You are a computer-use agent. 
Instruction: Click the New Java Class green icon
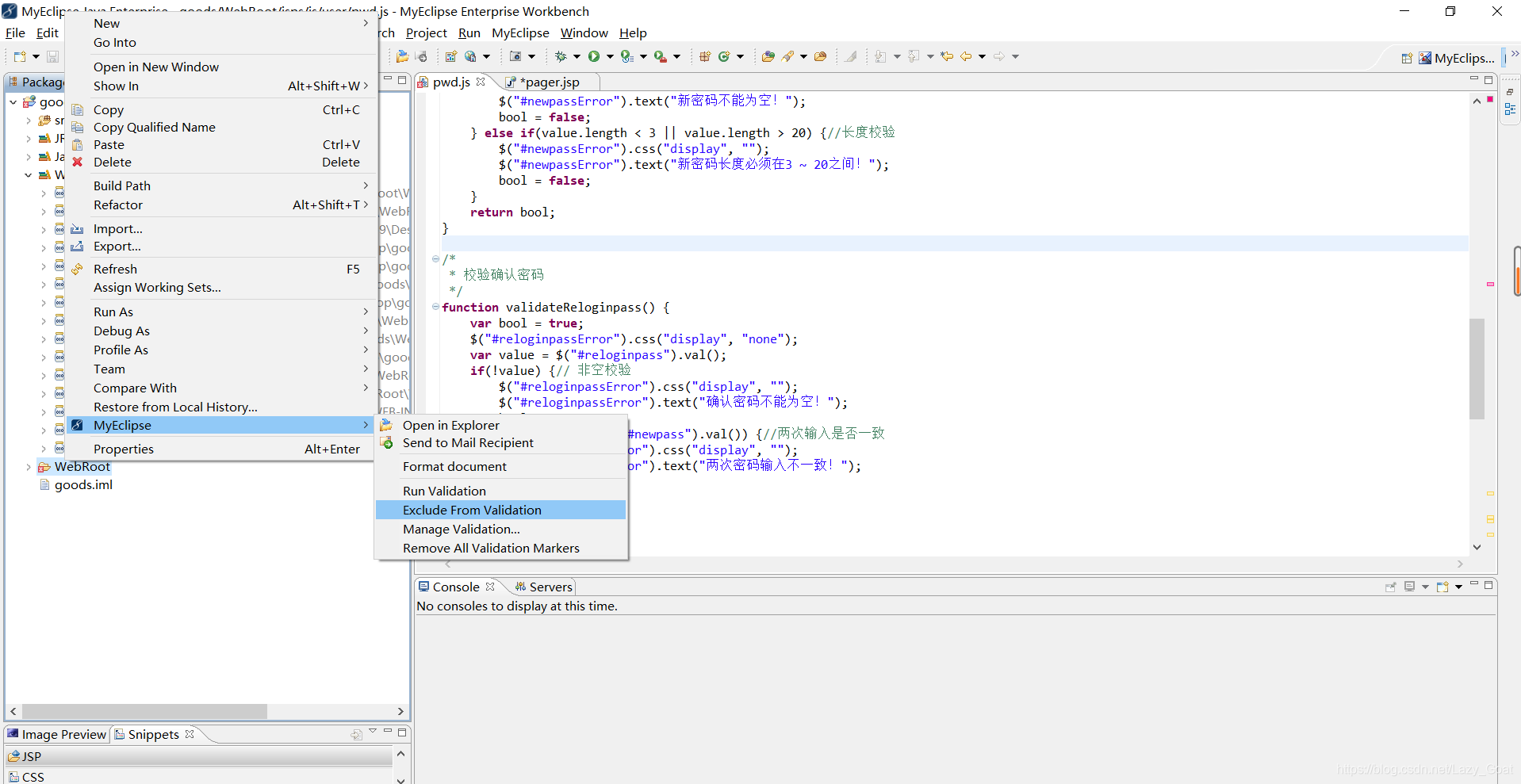point(724,56)
